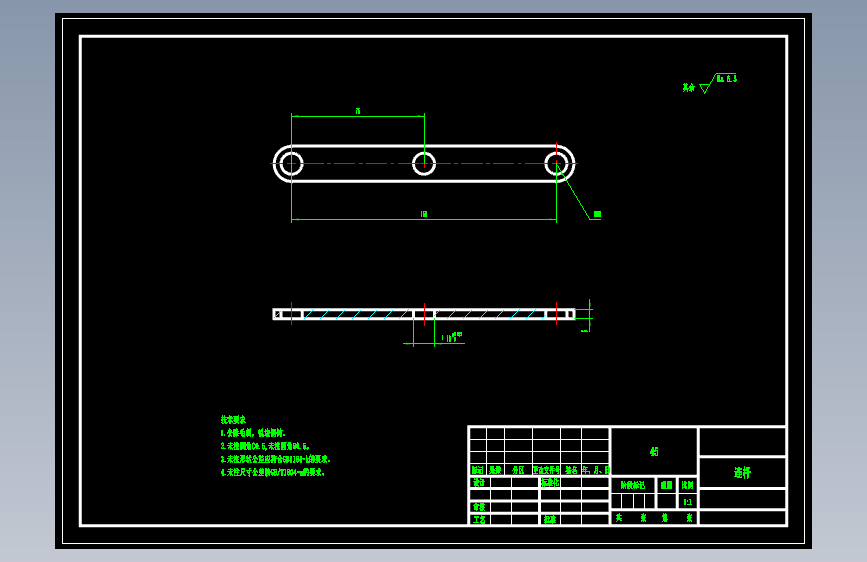The height and width of the screenshot is (562, 867).
Task: Click the '其余' text near roughness symbol
Action: click(688, 87)
